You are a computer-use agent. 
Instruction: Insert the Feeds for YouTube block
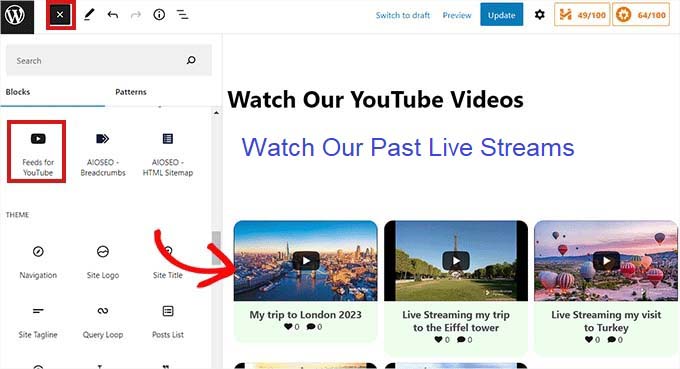[38, 152]
